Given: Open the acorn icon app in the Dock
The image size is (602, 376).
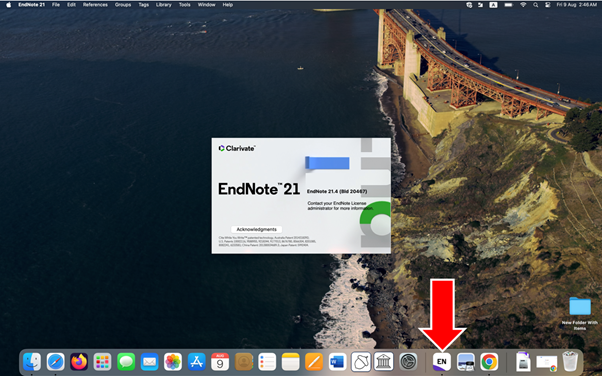Looking at the screenshot, I should pos(361,362).
